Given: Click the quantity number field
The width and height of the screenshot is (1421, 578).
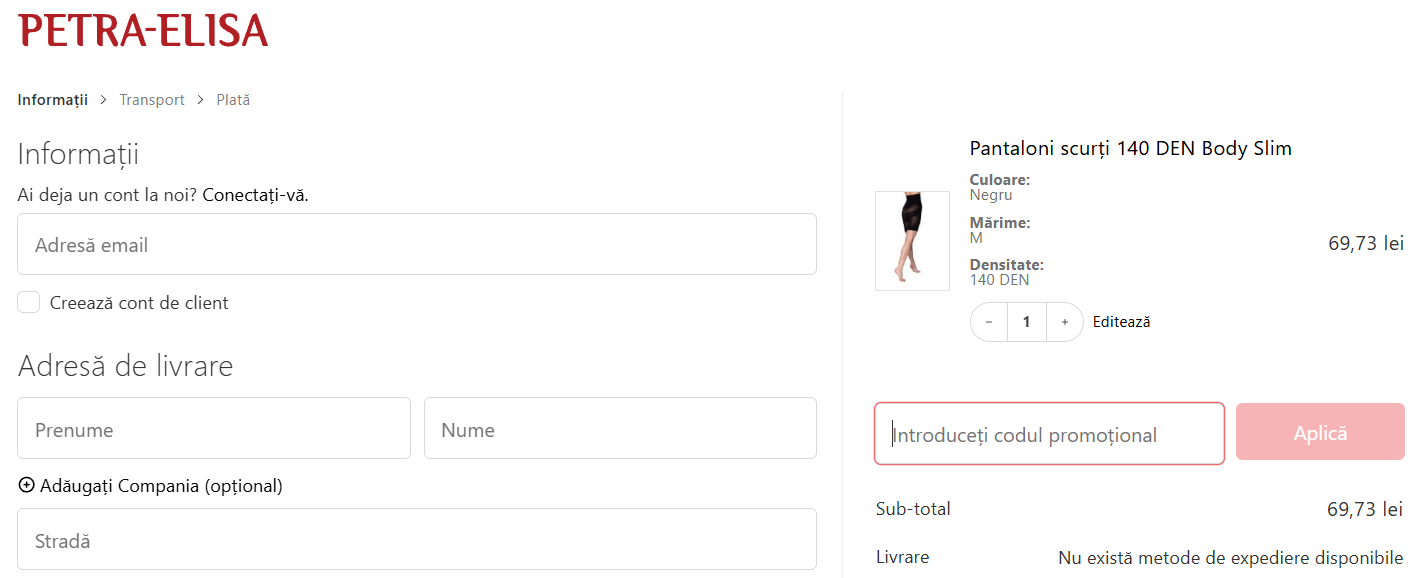Looking at the screenshot, I should point(1027,322).
